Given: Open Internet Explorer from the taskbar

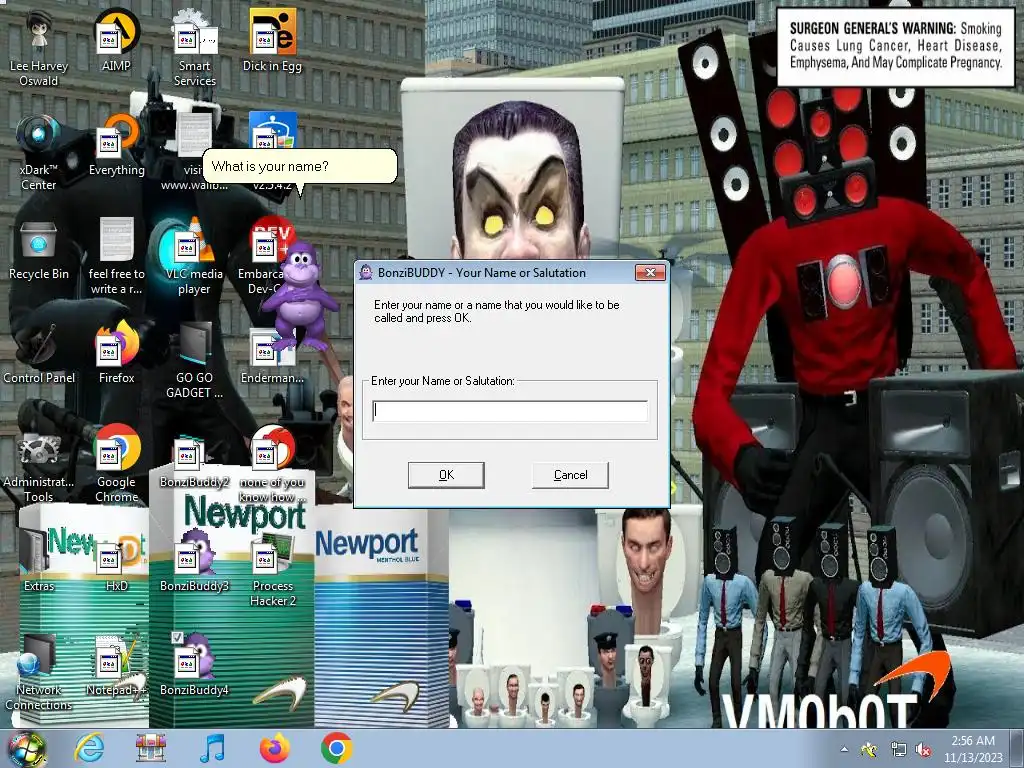Looking at the screenshot, I should pyautogui.click(x=89, y=748).
